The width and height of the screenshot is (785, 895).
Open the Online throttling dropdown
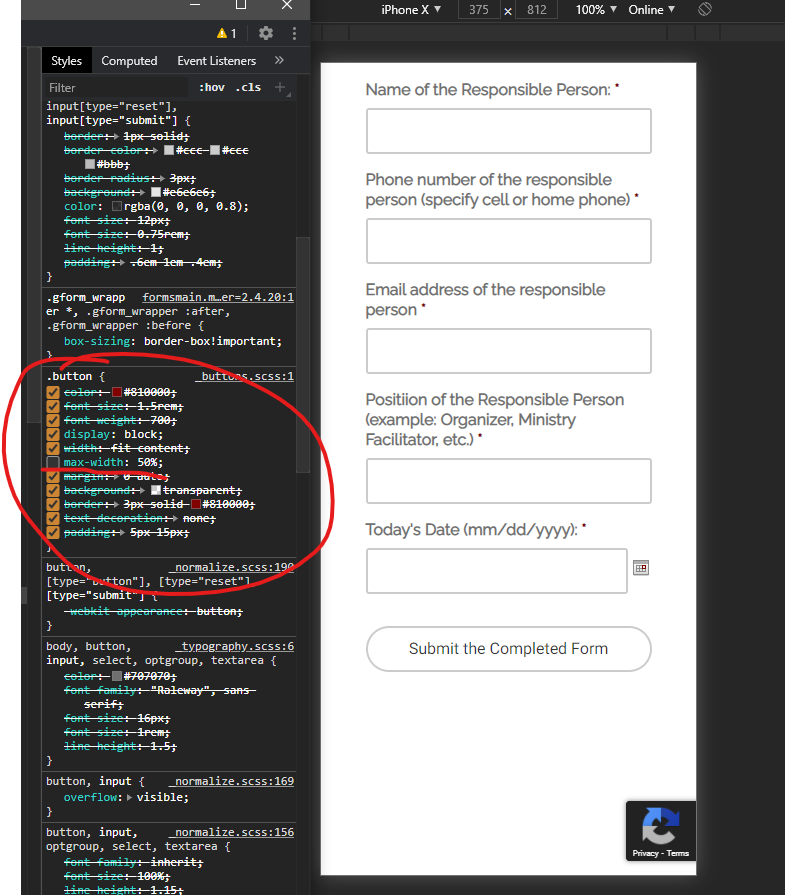(x=652, y=10)
